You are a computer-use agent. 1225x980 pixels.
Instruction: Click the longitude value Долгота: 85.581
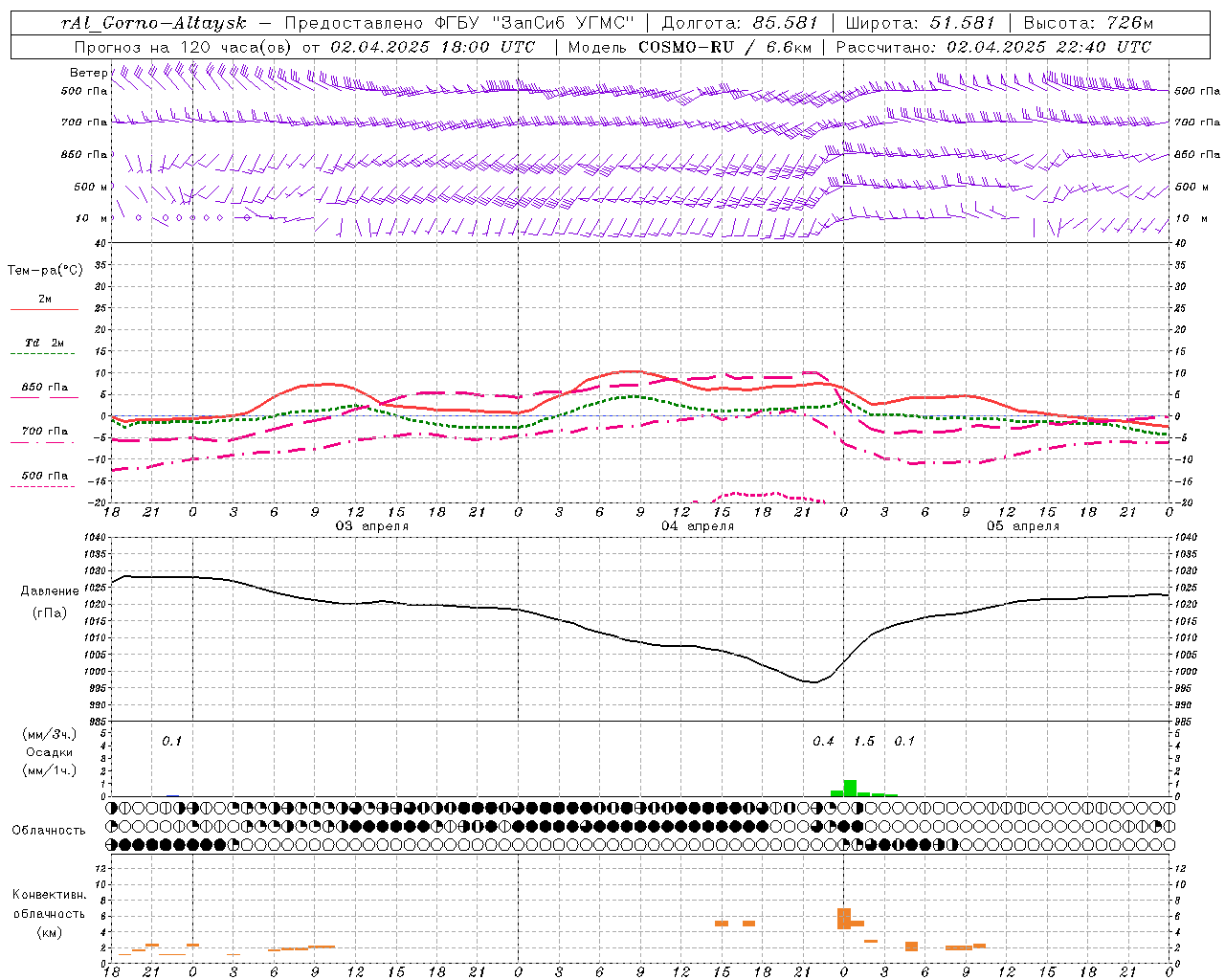(740, 22)
